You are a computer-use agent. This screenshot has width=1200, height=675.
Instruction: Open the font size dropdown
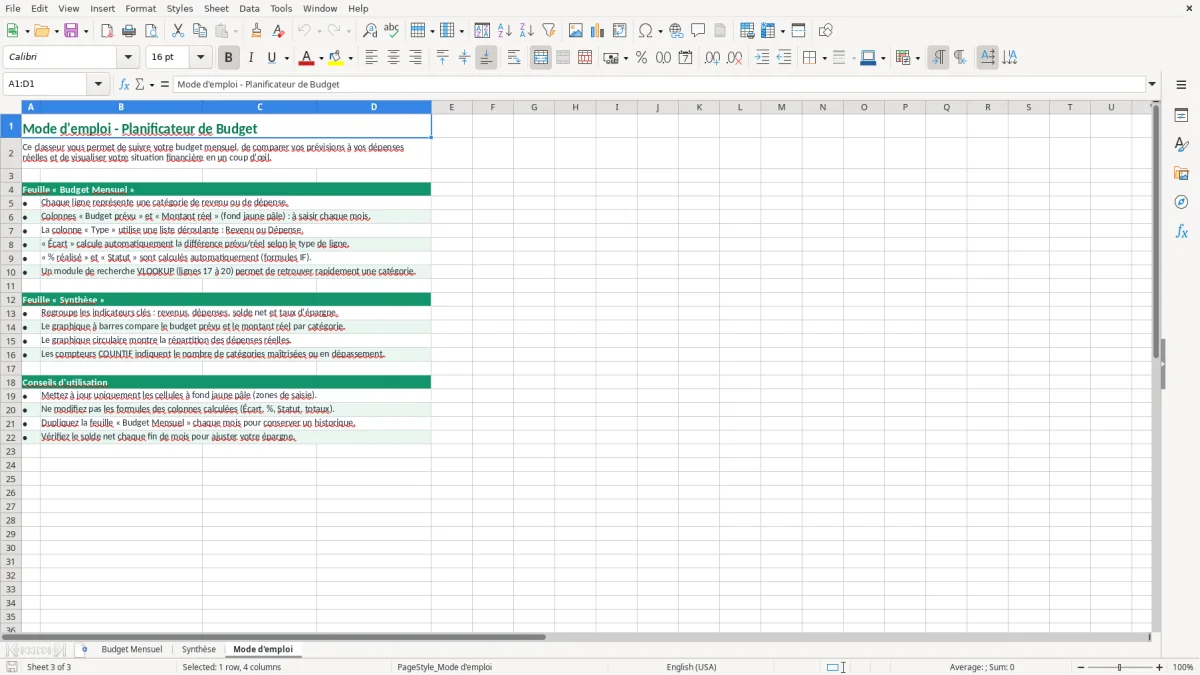click(x=201, y=58)
